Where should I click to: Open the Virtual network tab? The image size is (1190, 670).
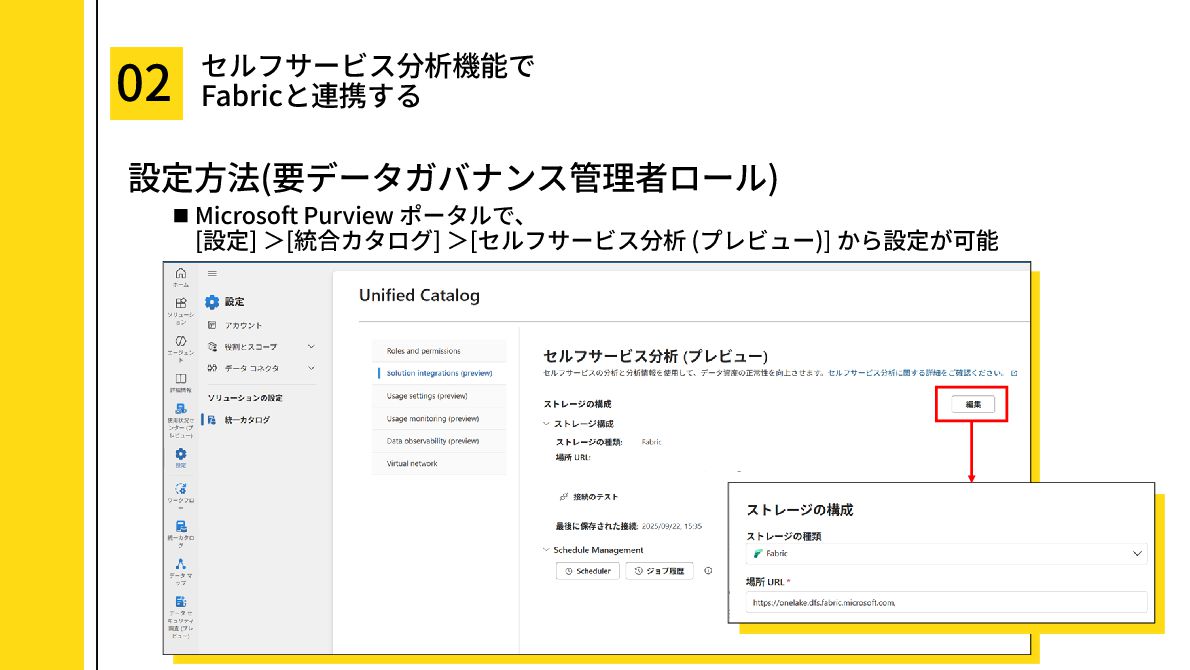[x=439, y=464]
